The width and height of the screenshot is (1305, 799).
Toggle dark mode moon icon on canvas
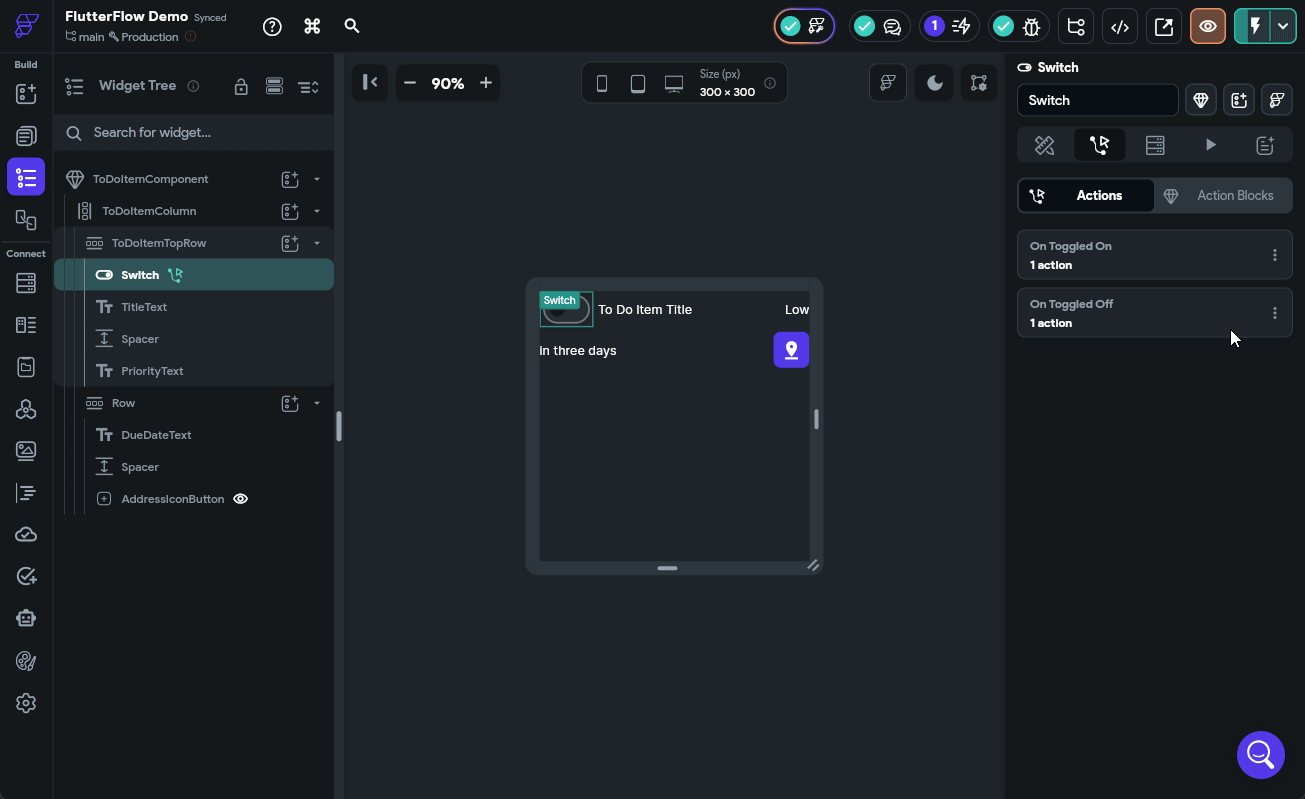click(x=935, y=83)
